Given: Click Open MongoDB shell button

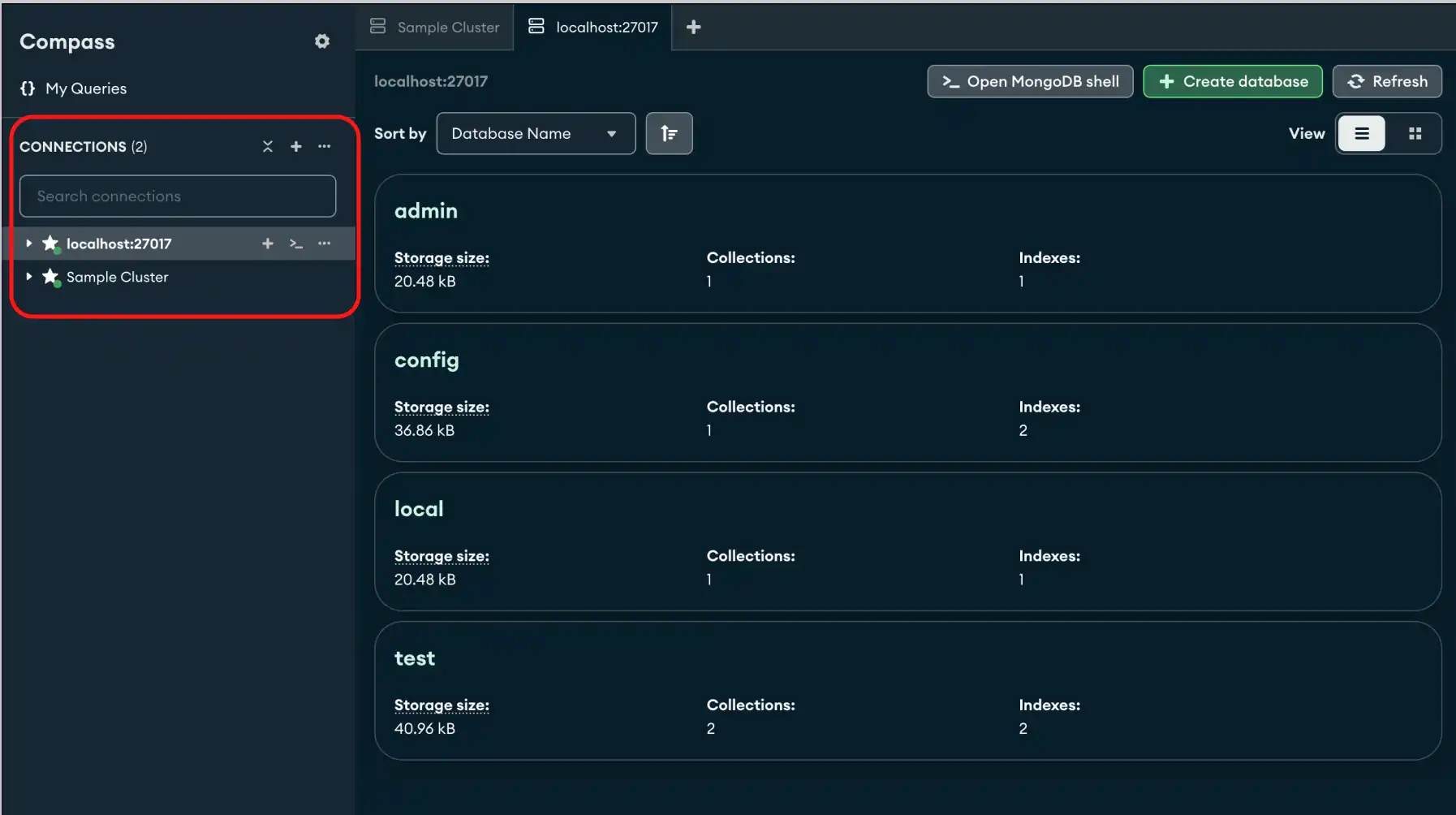Looking at the screenshot, I should 1030,81.
